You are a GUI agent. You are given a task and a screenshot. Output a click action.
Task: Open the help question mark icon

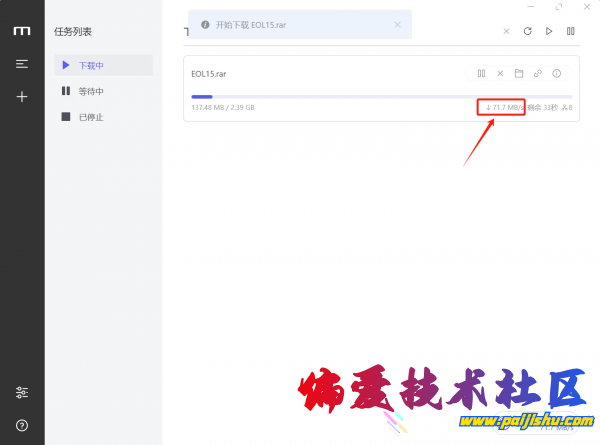coord(22,425)
